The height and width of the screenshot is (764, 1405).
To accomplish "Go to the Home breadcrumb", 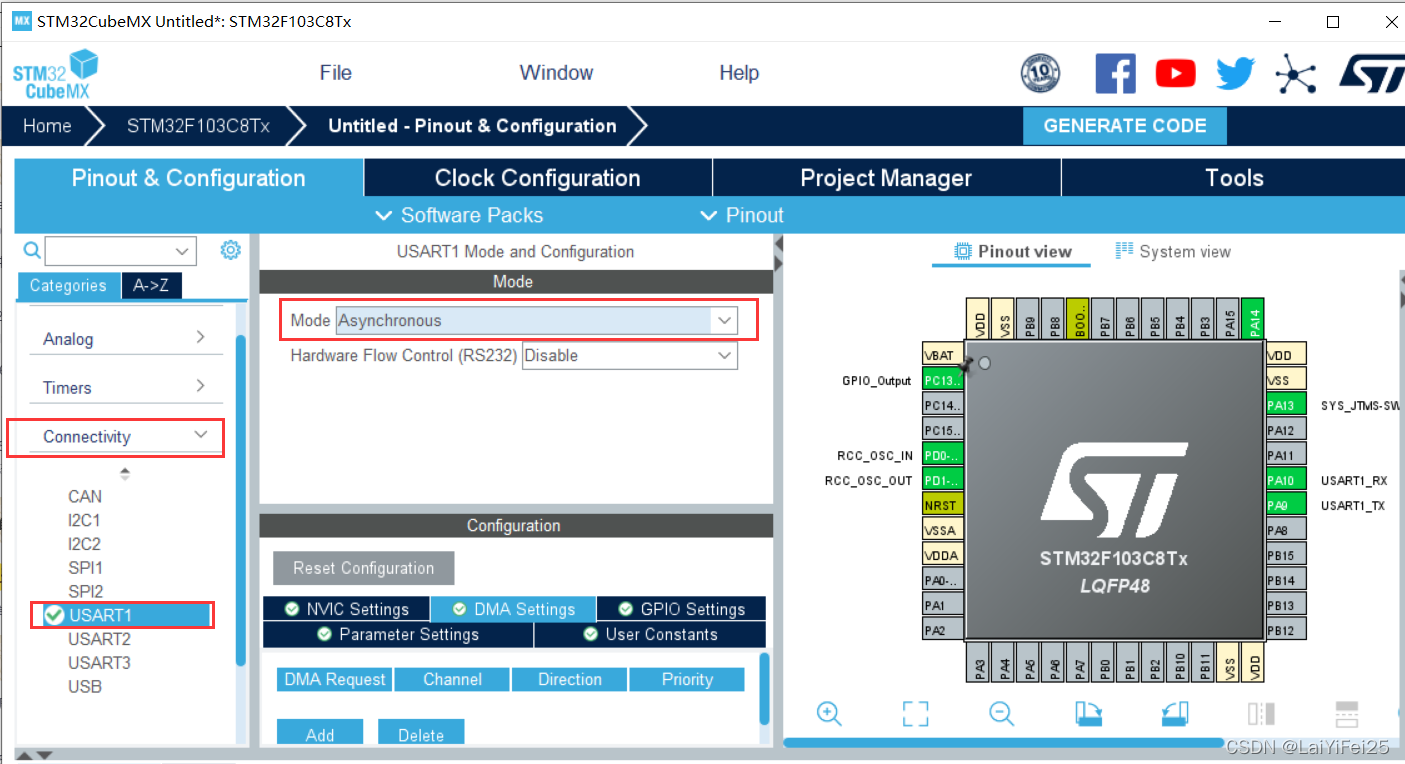I will pyautogui.click(x=47, y=126).
